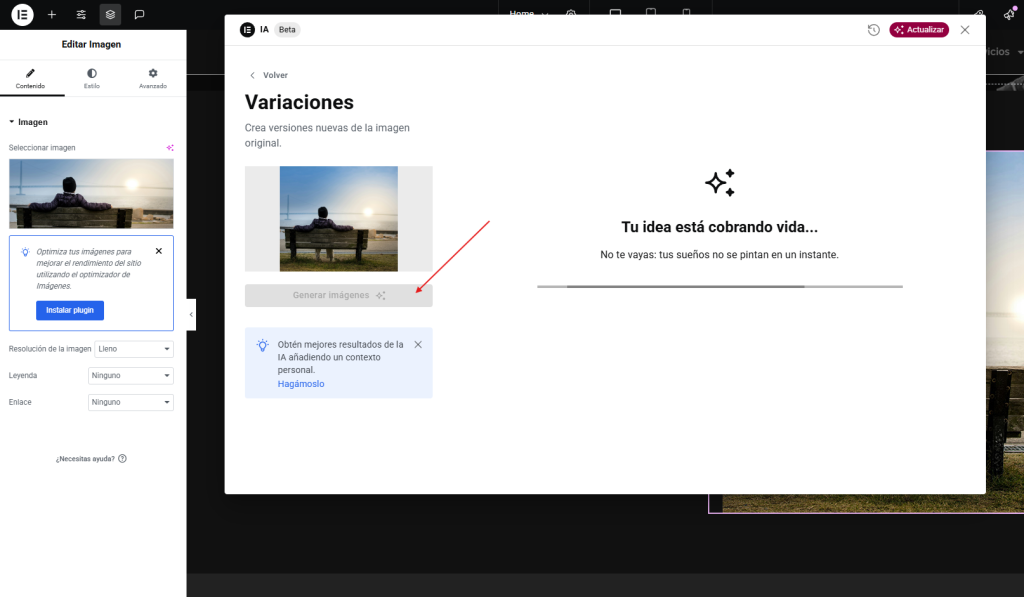
Task: Collapse the Imagen section
Action: (x=12, y=122)
